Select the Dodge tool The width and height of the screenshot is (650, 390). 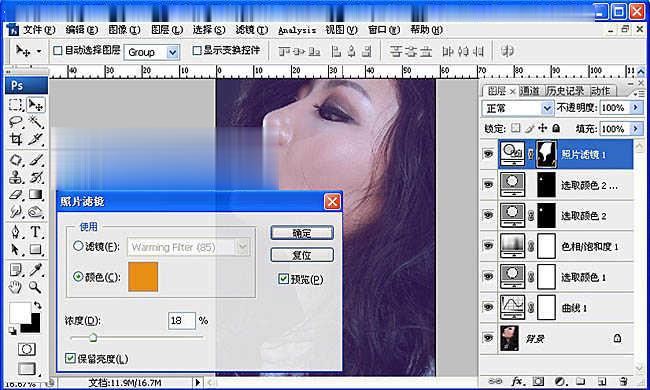pos(36,212)
